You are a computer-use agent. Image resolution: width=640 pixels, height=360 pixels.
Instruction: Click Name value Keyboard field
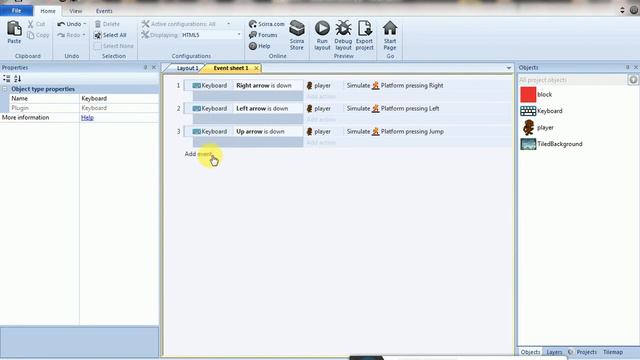[119, 98]
